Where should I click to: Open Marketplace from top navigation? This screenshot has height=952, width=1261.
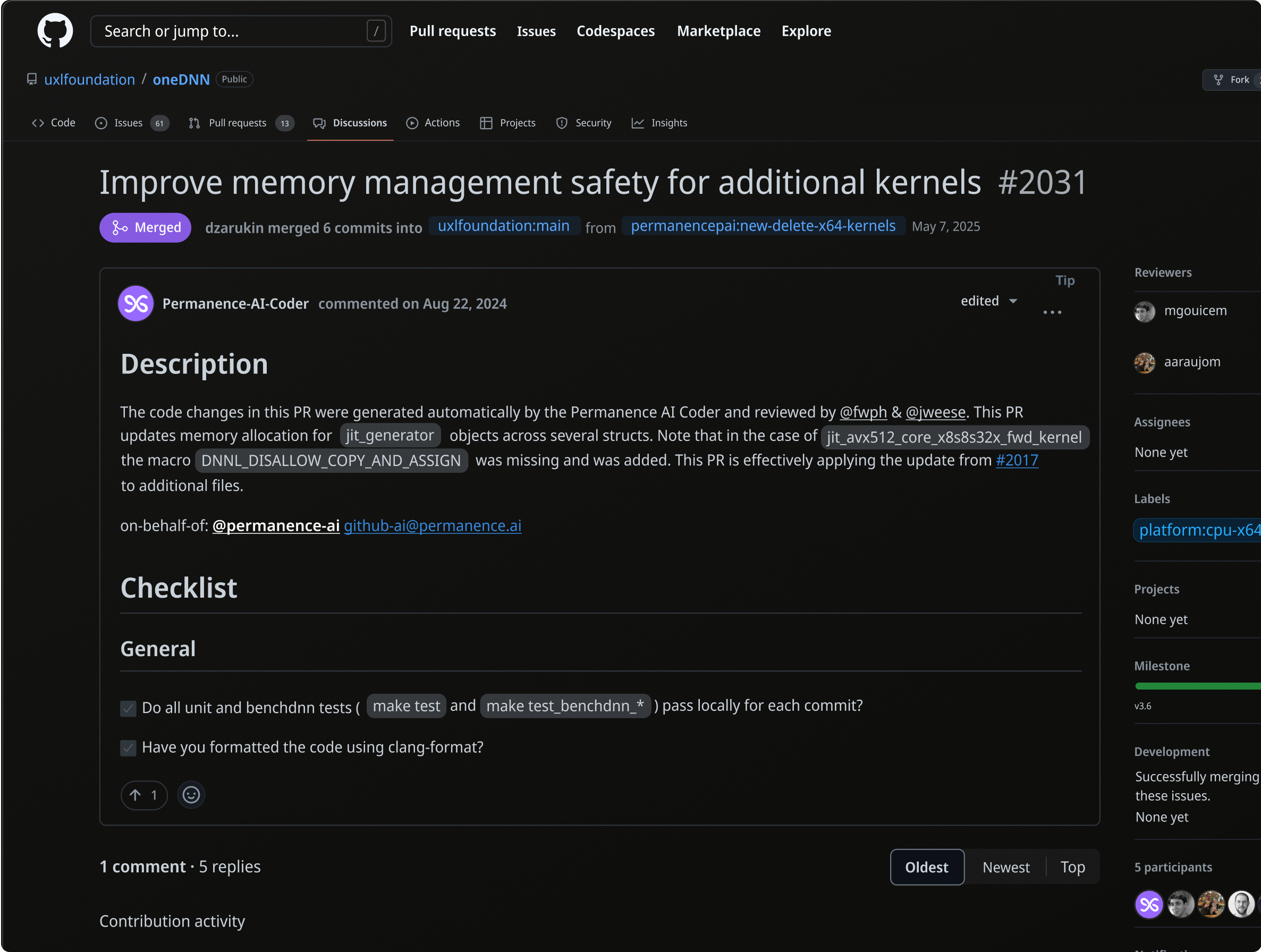[718, 31]
